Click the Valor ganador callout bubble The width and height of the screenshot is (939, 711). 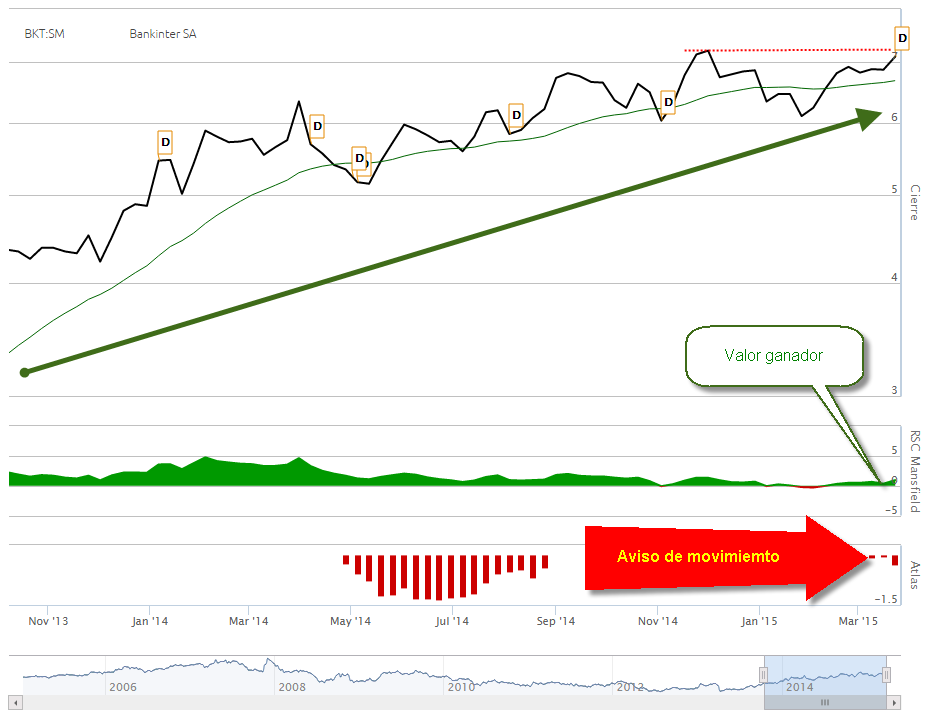(774, 356)
